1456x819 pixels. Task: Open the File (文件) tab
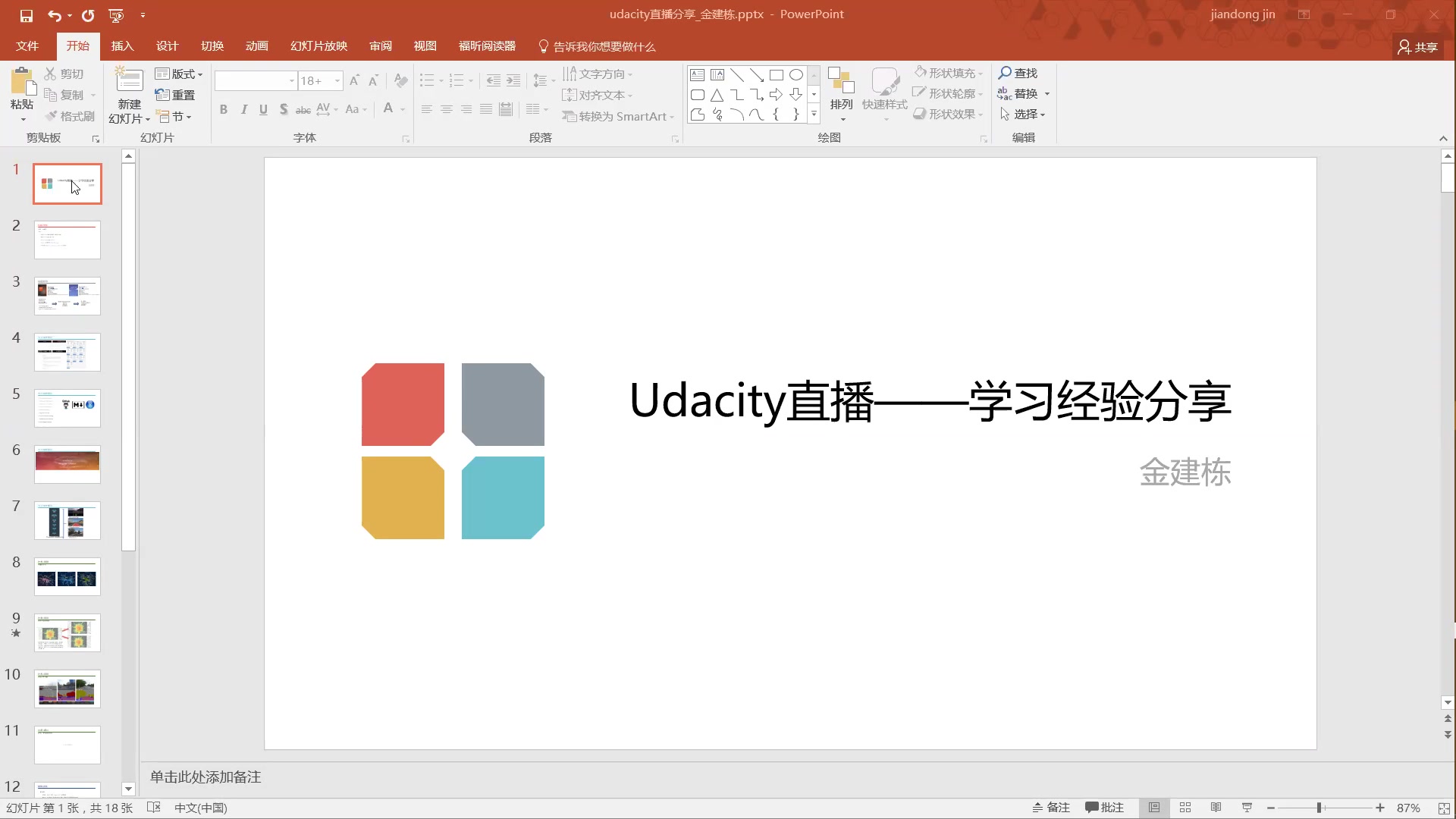(x=27, y=46)
